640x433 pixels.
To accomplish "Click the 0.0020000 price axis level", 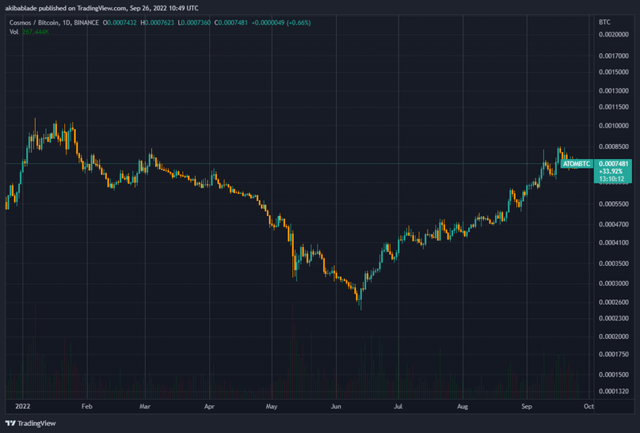I will pos(615,34).
